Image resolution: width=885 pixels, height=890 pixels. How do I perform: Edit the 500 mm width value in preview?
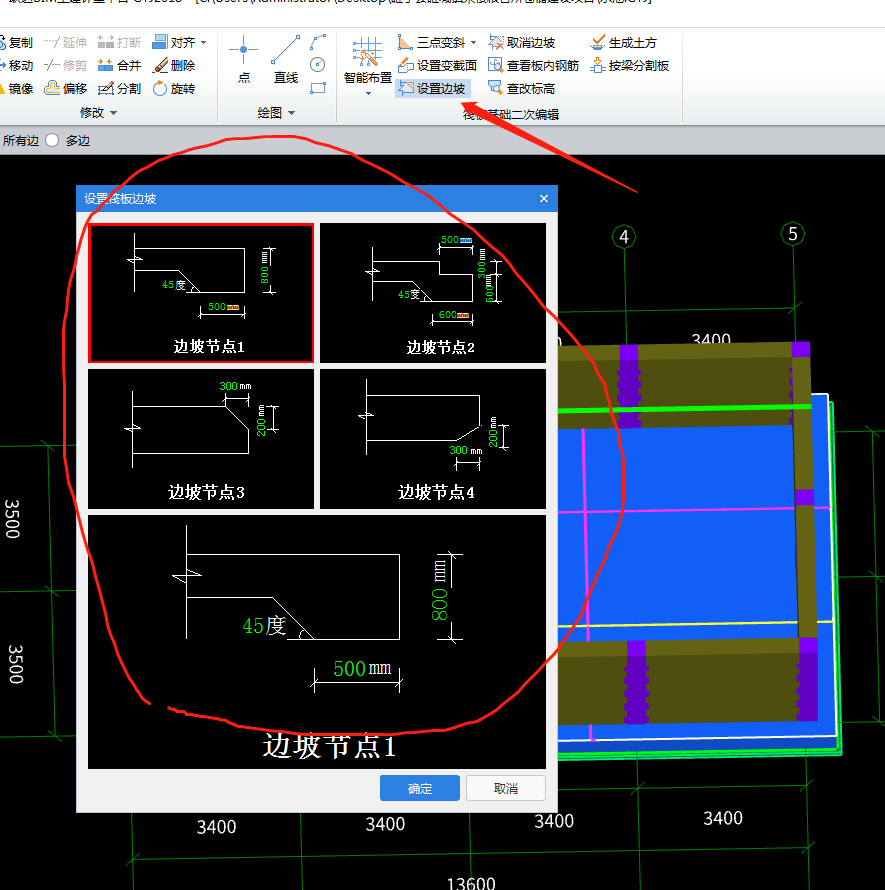tap(349, 669)
